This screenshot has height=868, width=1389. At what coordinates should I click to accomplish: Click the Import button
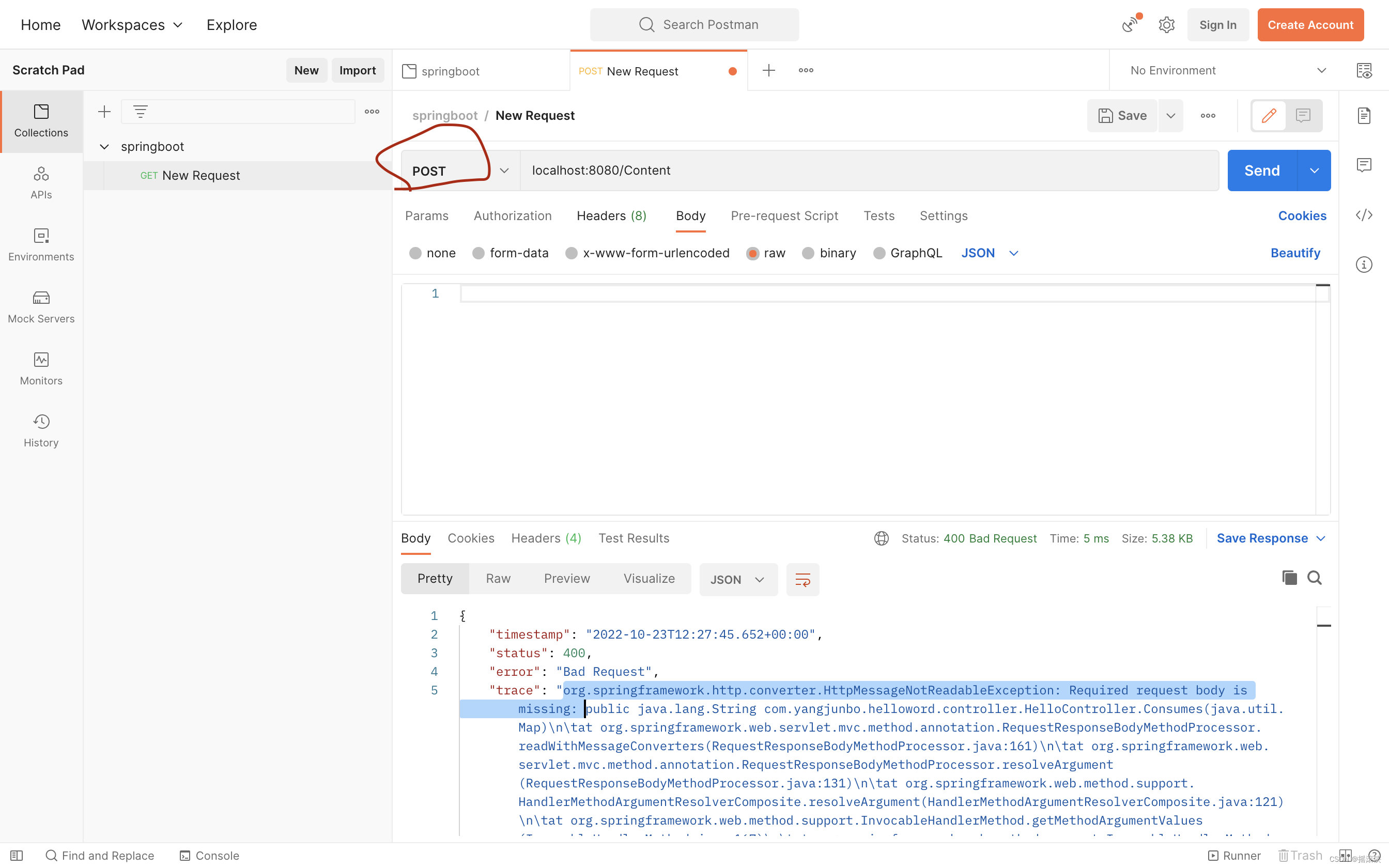click(x=357, y=70)
